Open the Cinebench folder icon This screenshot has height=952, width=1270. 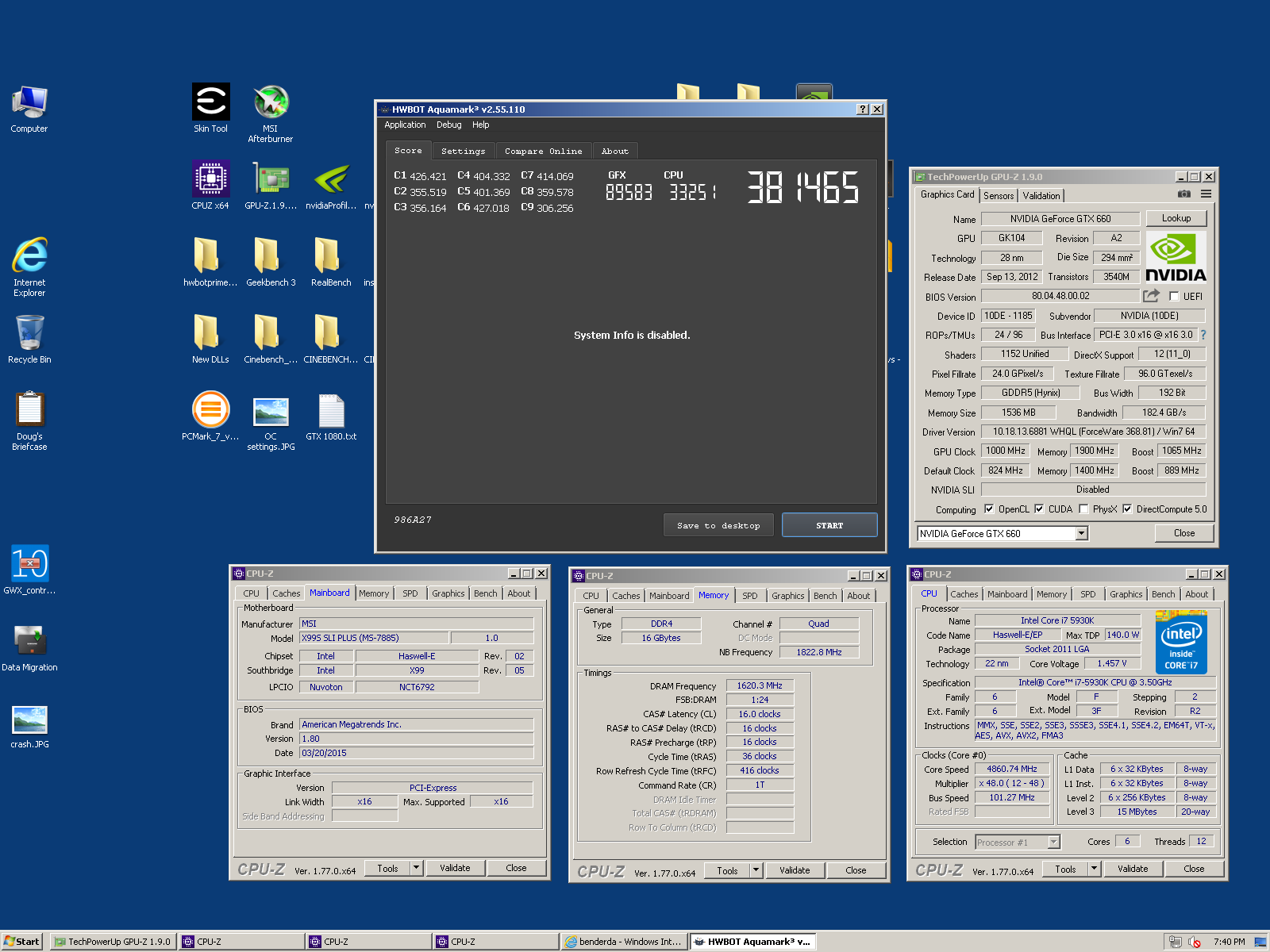pos(271,339)
